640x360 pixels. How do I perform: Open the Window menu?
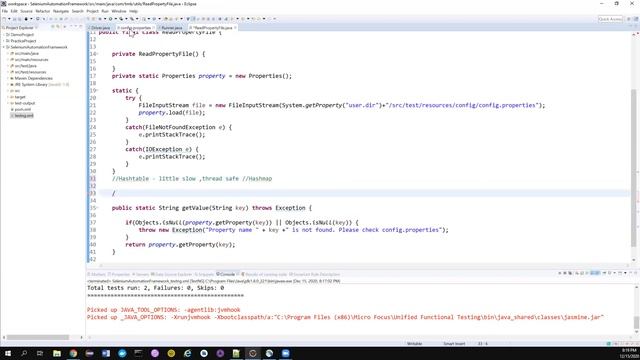click(x=119, y=11)
